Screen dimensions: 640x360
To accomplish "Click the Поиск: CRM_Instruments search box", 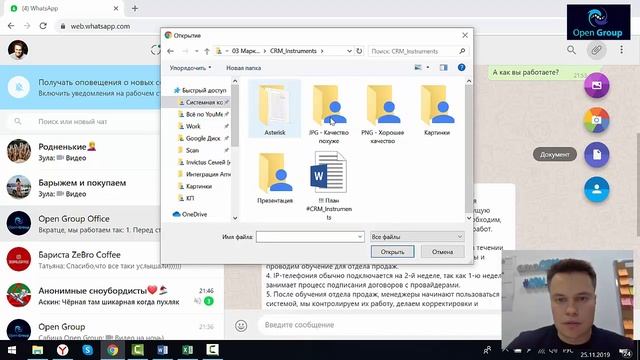I will click(417, 51).
